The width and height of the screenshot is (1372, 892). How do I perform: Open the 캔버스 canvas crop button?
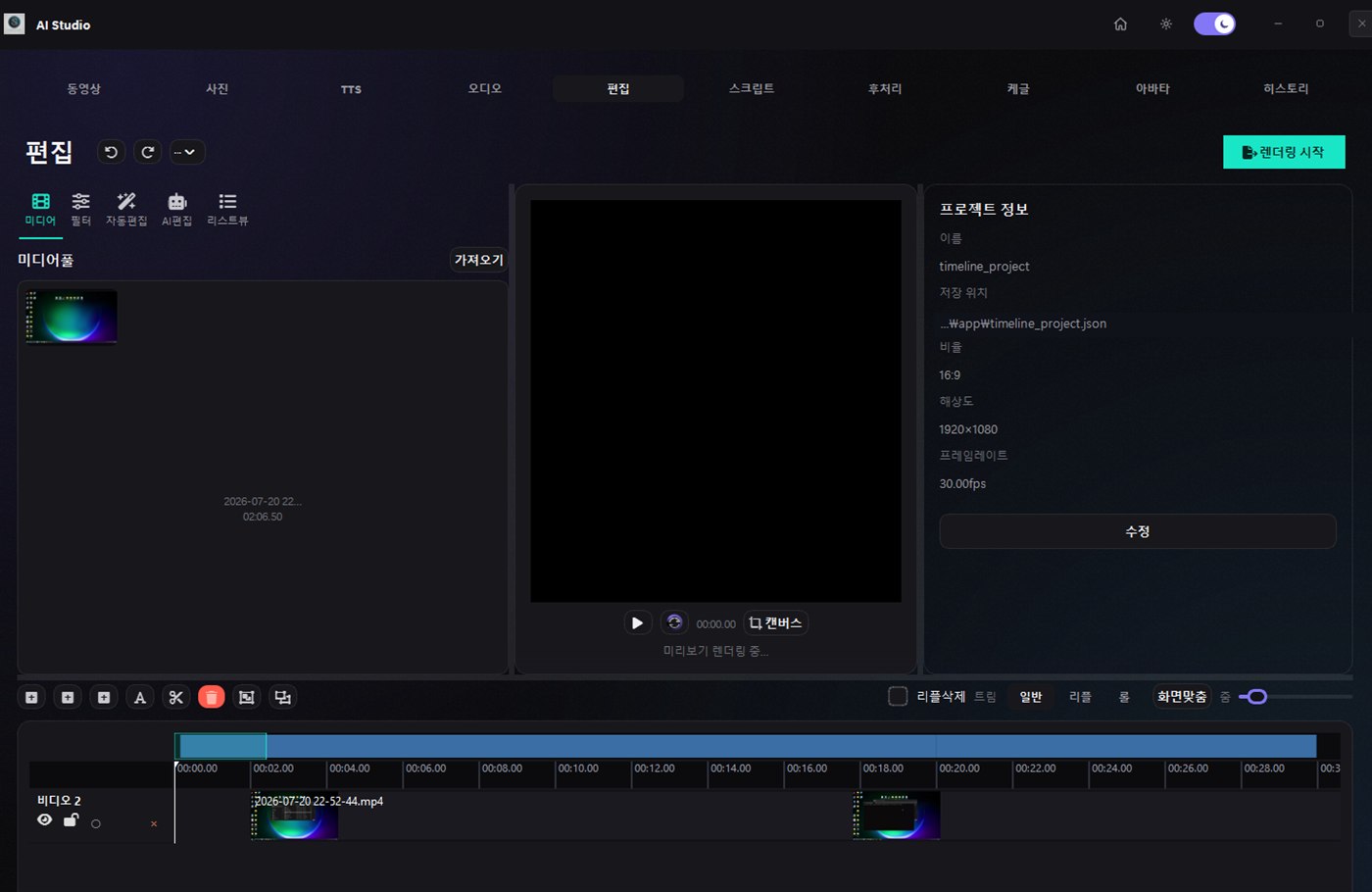point(775,623)
